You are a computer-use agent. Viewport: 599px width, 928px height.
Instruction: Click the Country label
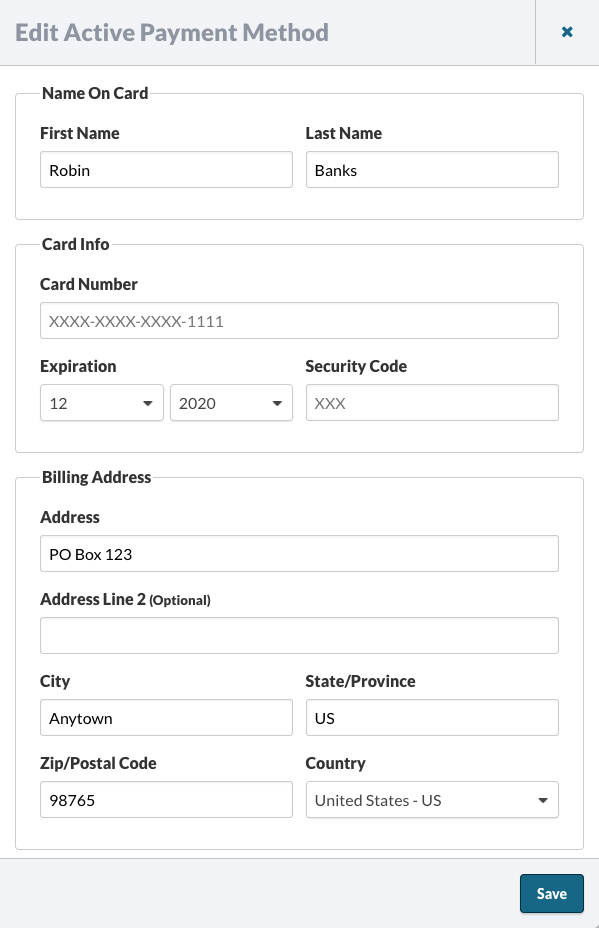click(336, 763)
